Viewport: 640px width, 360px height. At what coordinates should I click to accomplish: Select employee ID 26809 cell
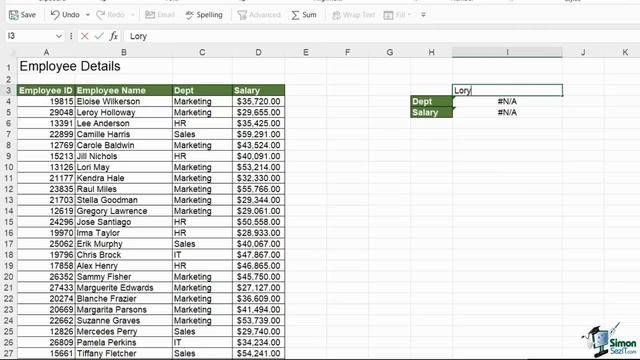(x=46, y=342)
